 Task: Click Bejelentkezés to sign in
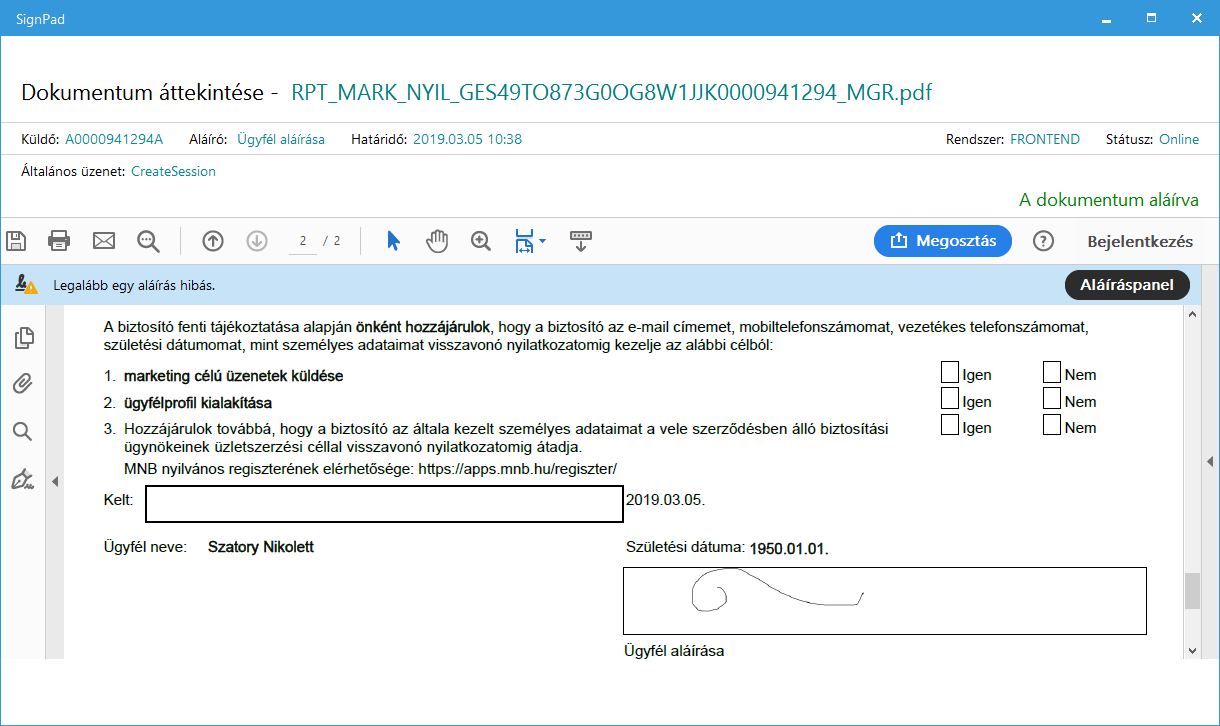point(1140,241)
